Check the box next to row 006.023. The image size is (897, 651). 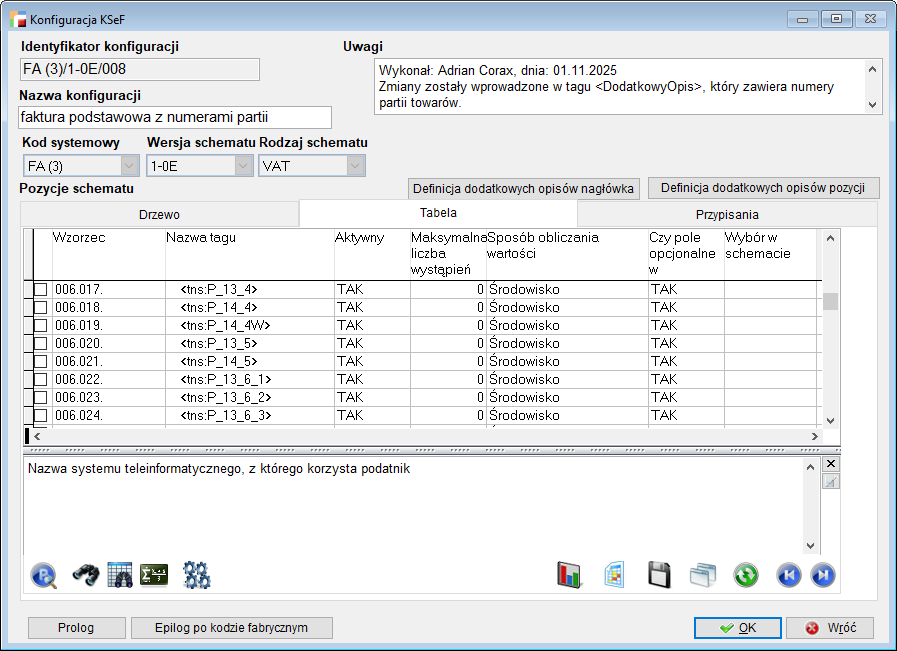(41, 398)
